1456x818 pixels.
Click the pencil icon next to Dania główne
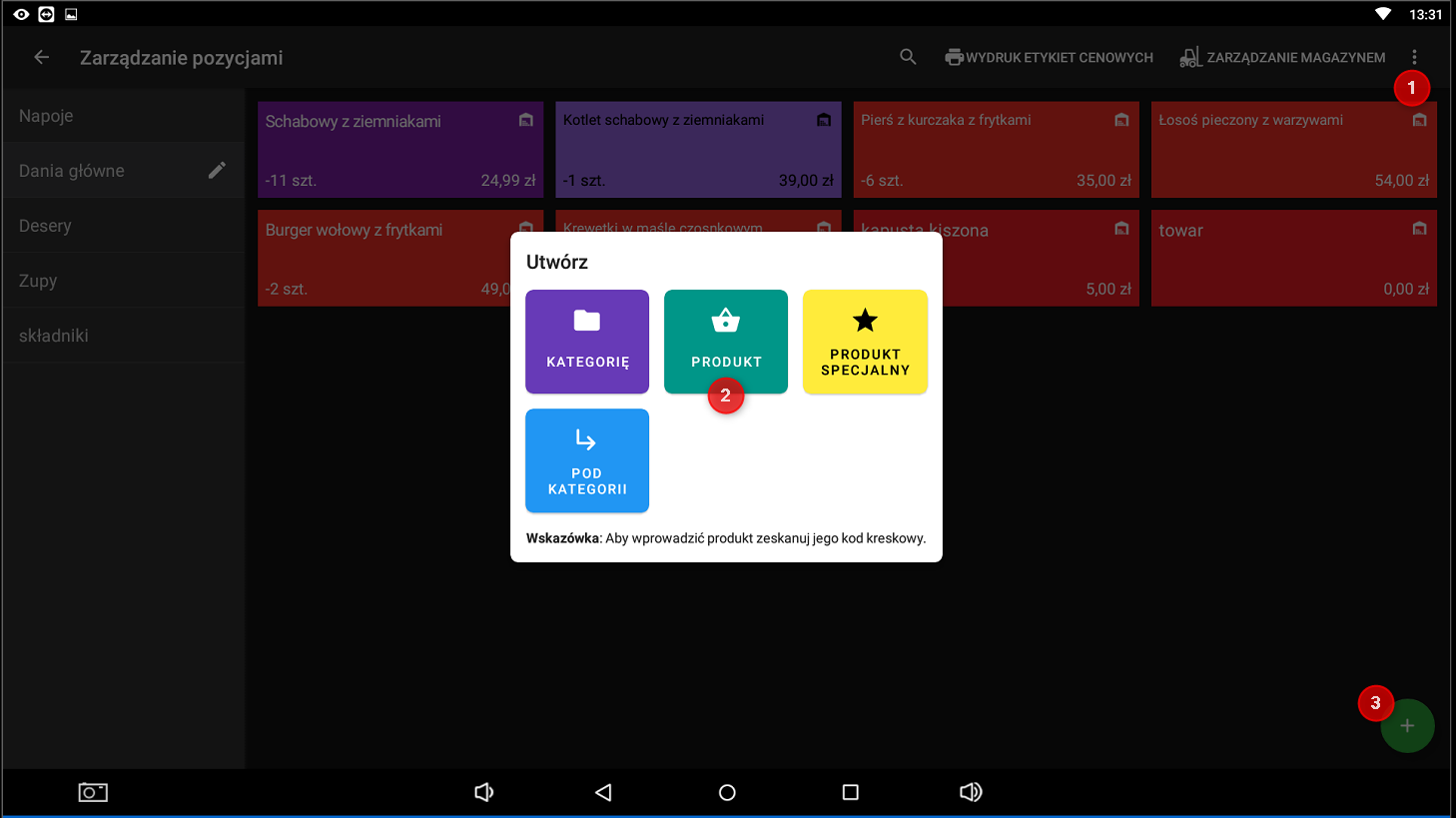click(x=217, y=171)
